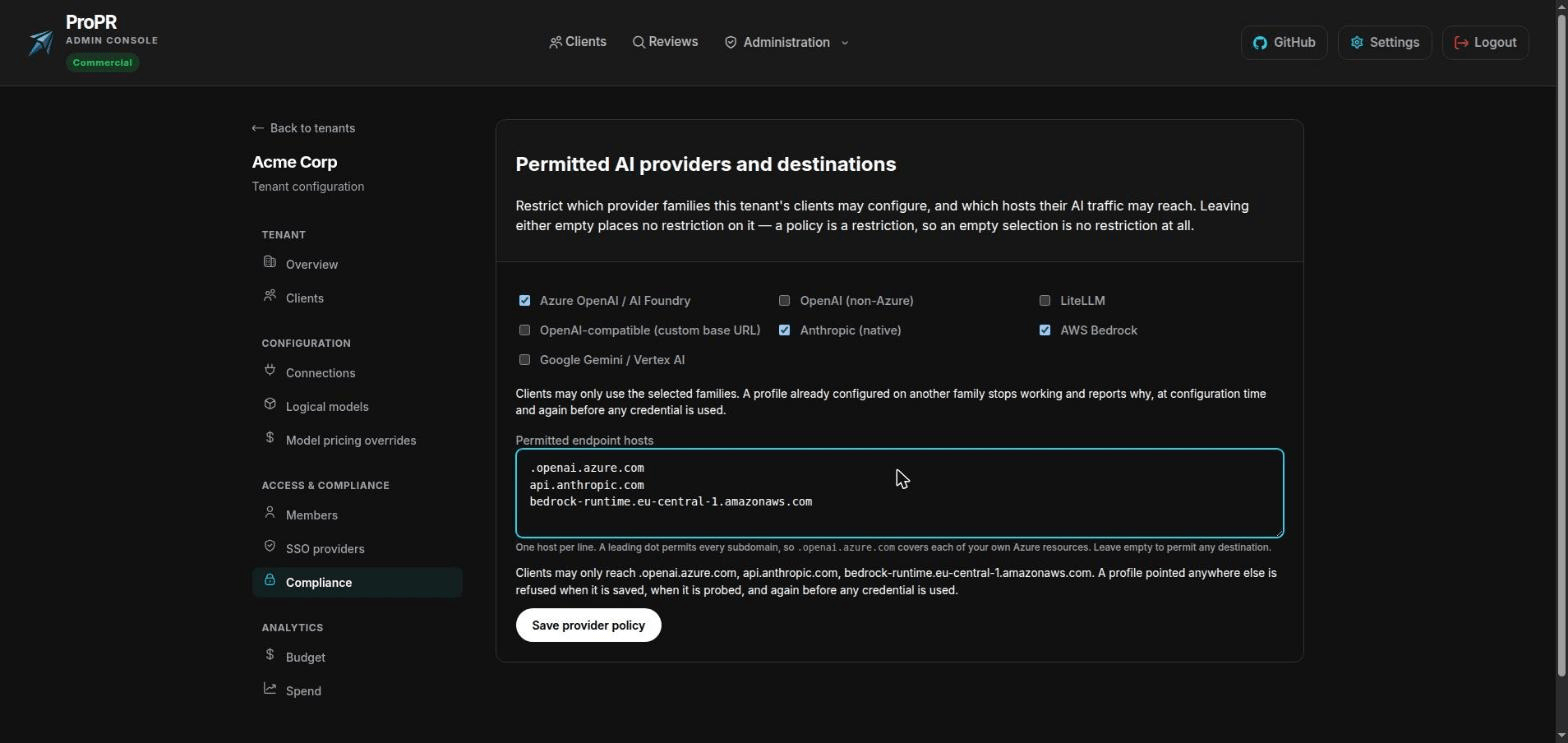
Task: Select the Compliance sidebar item
Action: pyautogui.click(x=357, y=582)
